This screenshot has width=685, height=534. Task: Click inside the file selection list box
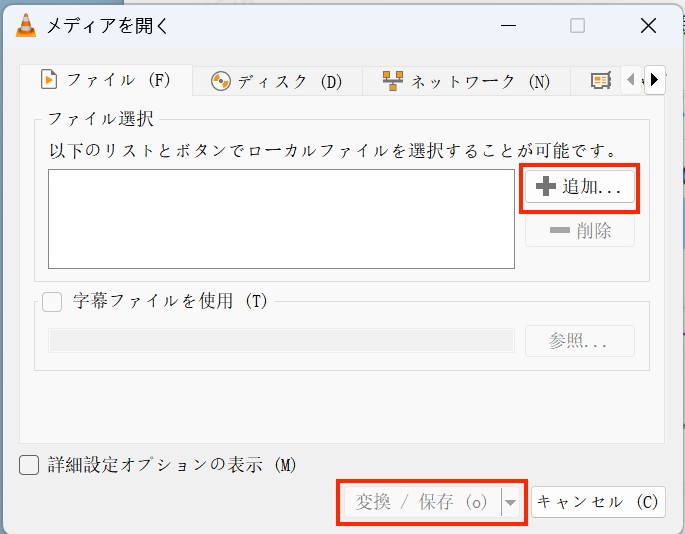point(281,219)
